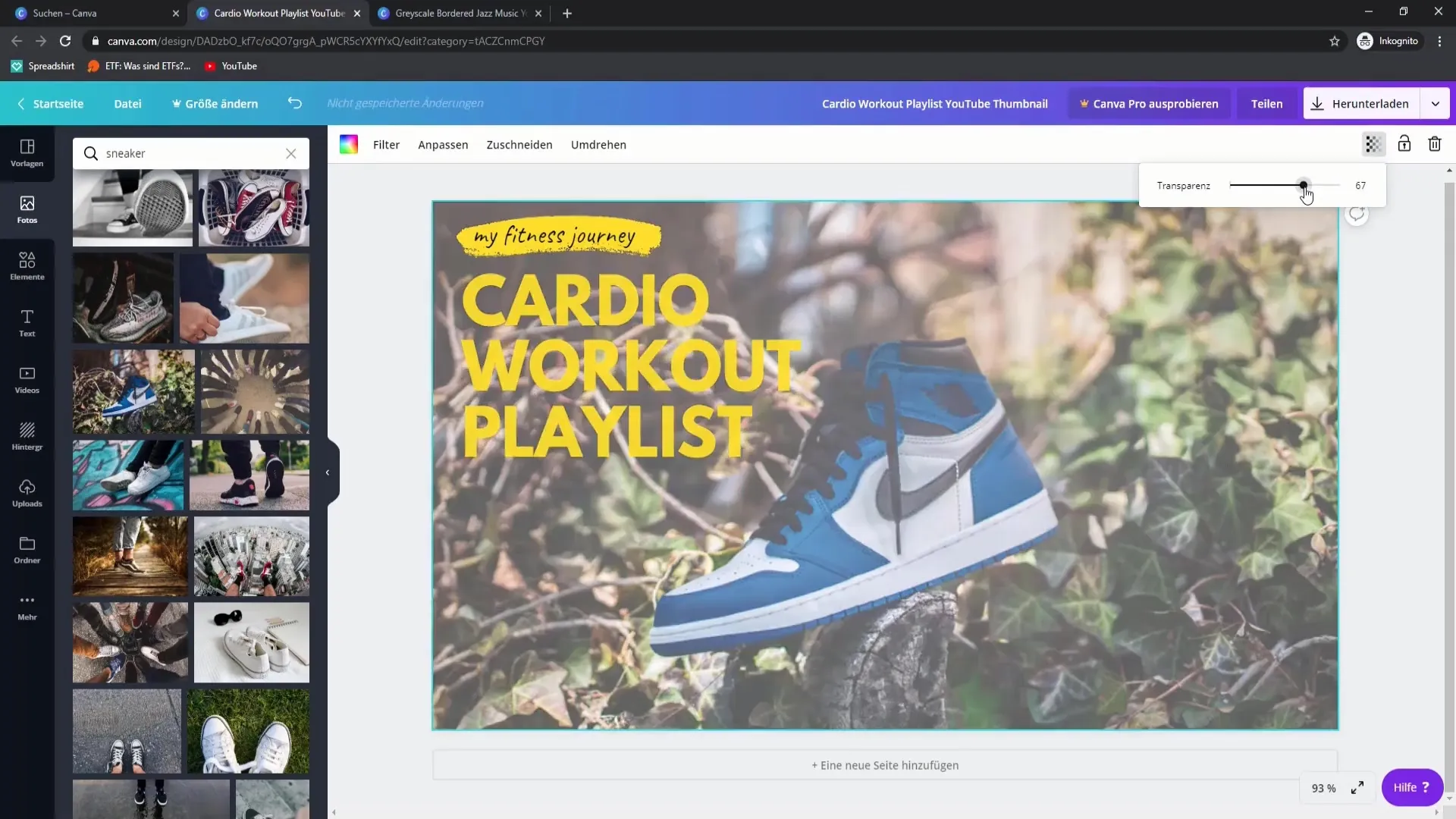Select feet on wooden path thumbnail
This screenshot has width=1456, height=819.
(x=130, y=556)
